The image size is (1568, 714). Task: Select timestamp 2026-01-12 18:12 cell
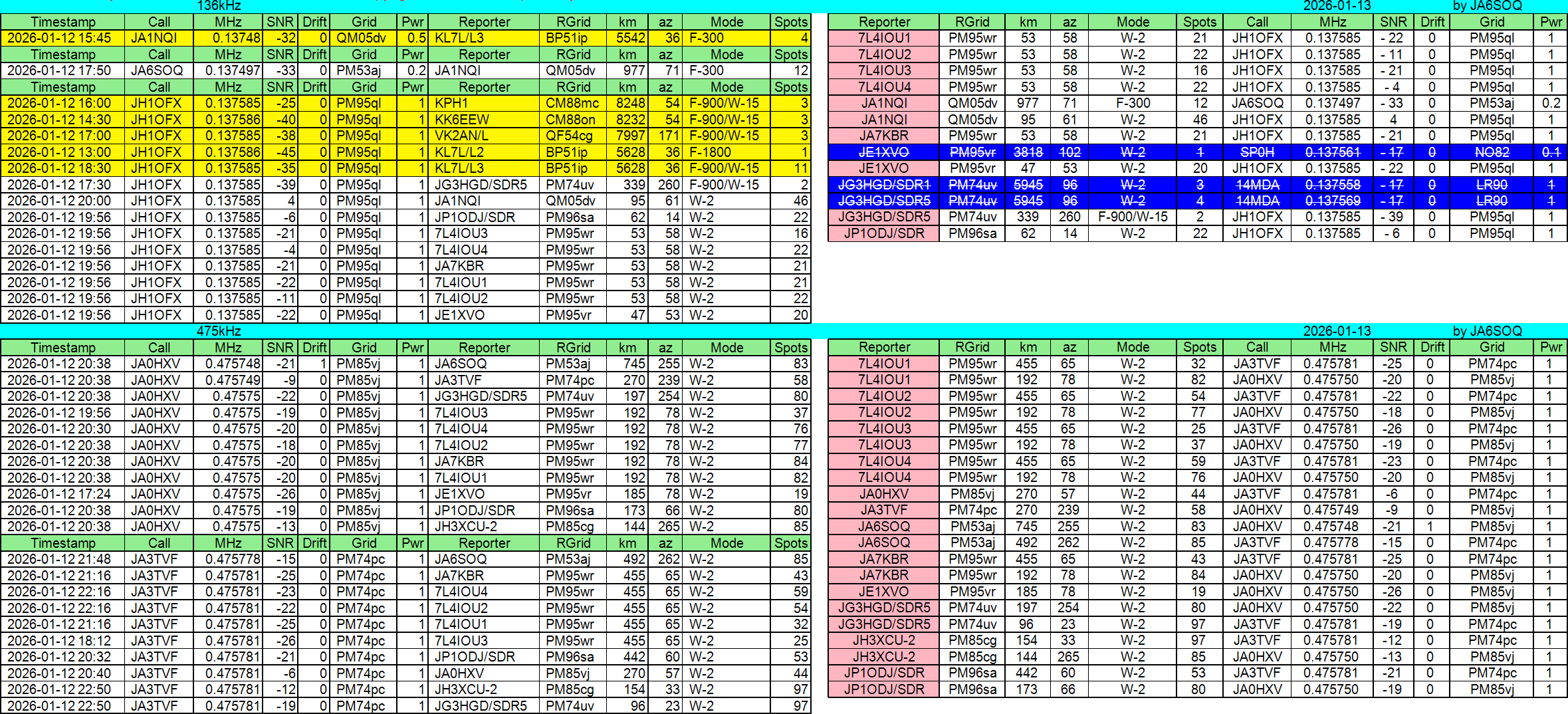point(63,641)
